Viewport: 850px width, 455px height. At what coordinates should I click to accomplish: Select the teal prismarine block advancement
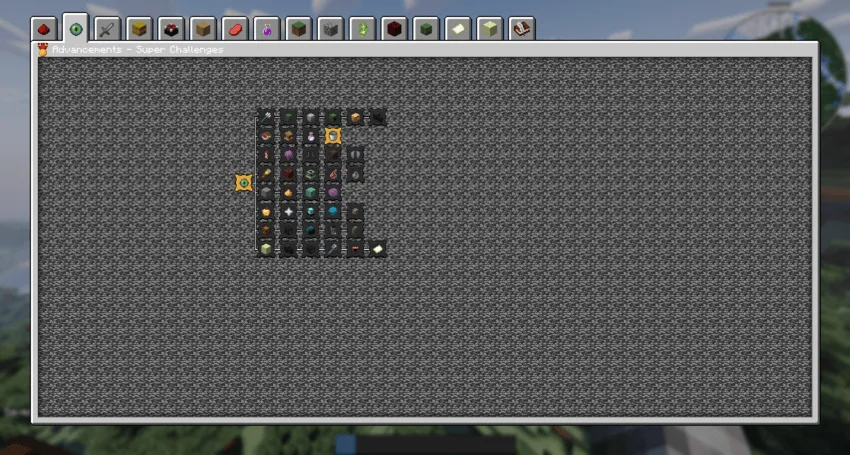pos(311,193)
